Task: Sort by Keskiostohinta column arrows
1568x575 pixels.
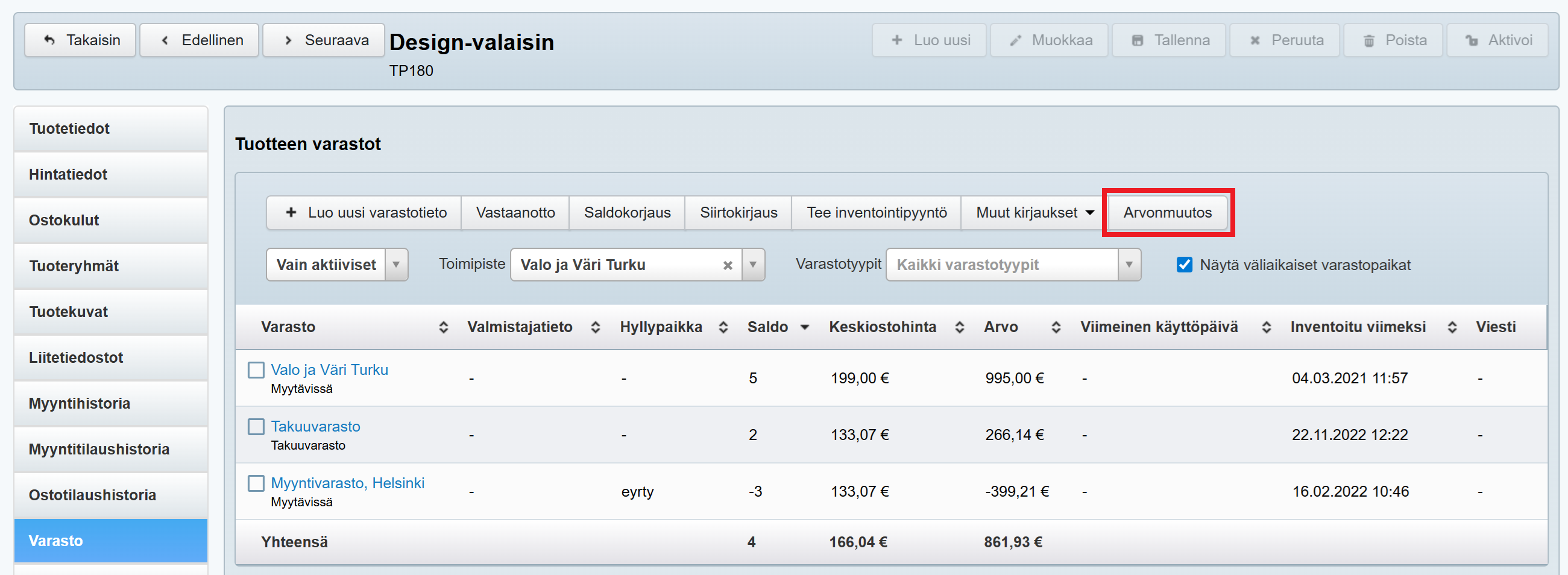Action: 959,327
